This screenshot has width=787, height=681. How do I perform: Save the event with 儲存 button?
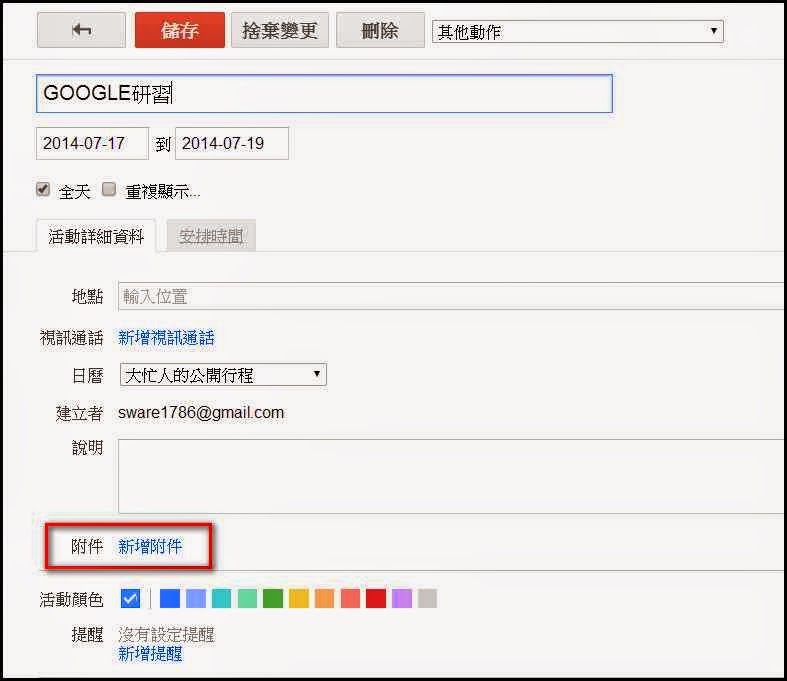[x=180, y=31]
